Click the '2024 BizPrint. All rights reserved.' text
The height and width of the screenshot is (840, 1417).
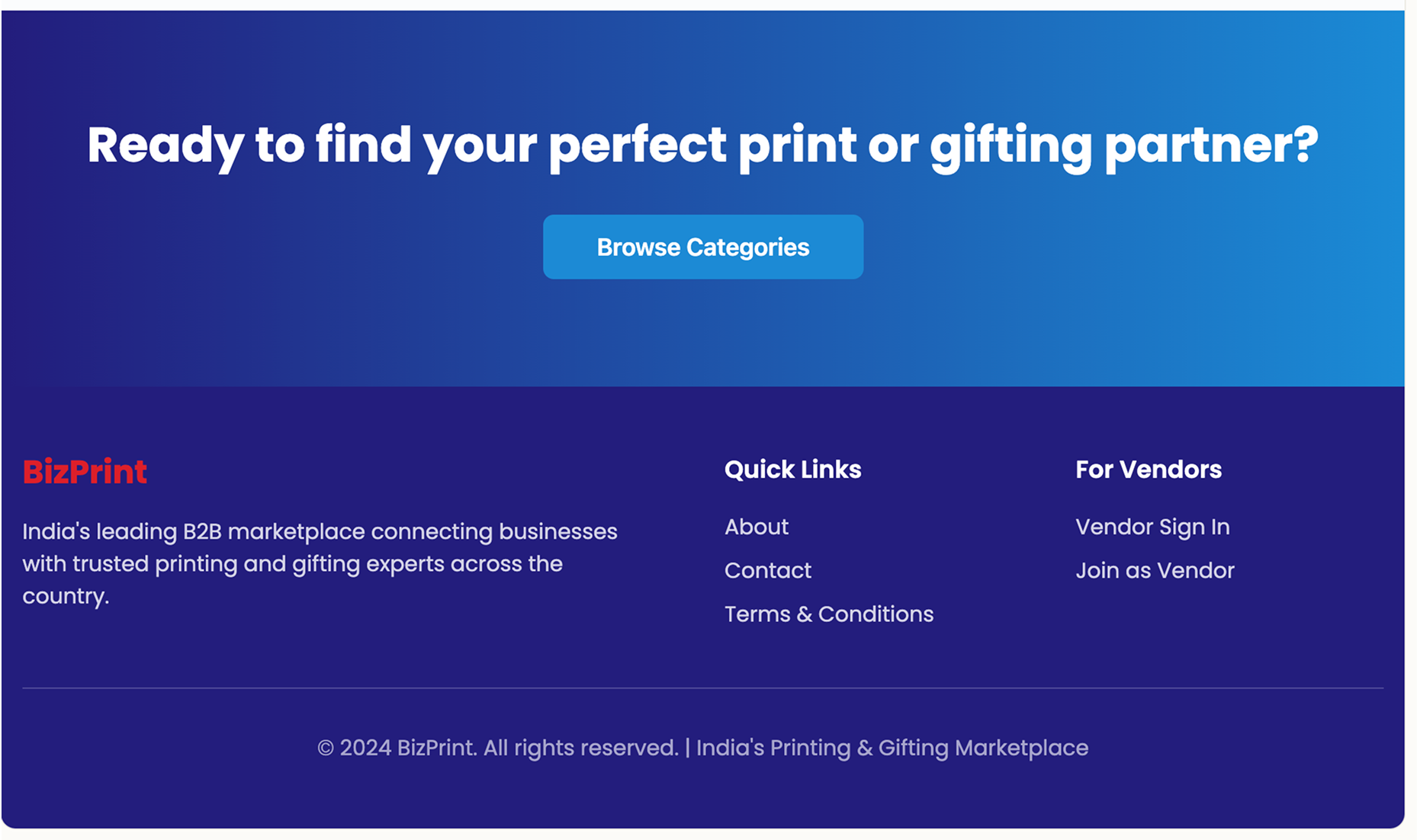508,748
